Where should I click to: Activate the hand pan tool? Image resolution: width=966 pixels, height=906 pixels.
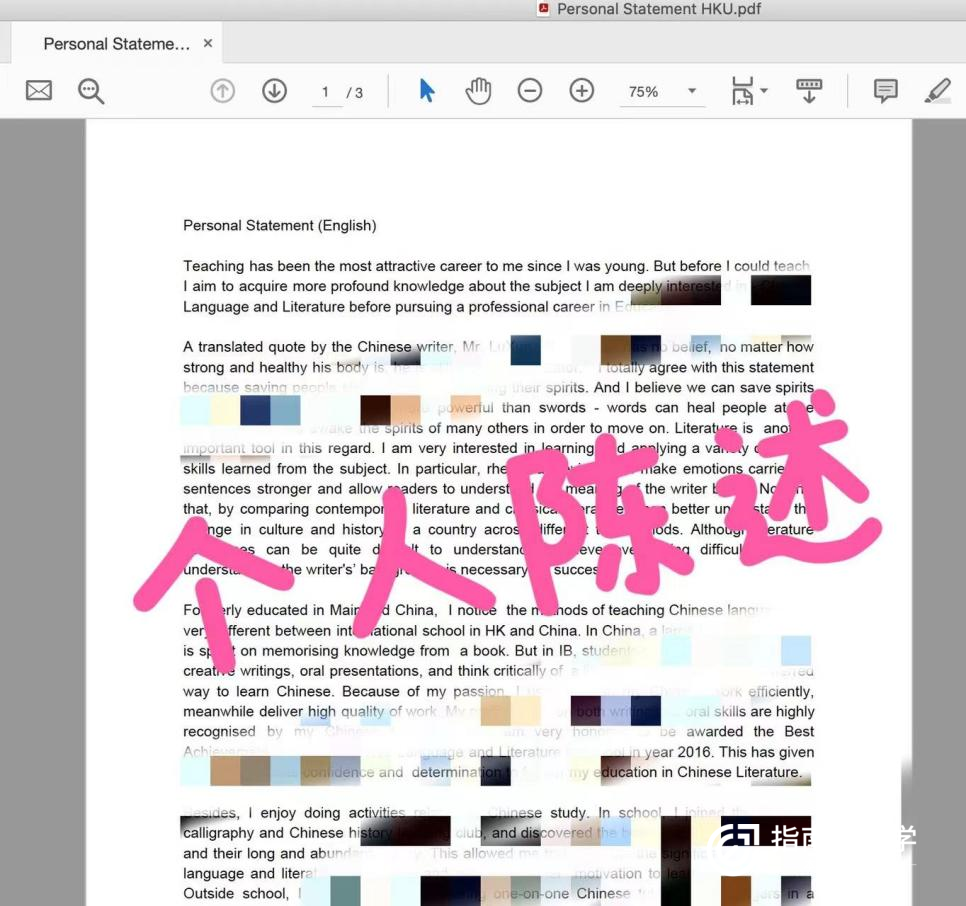point(478,91)
